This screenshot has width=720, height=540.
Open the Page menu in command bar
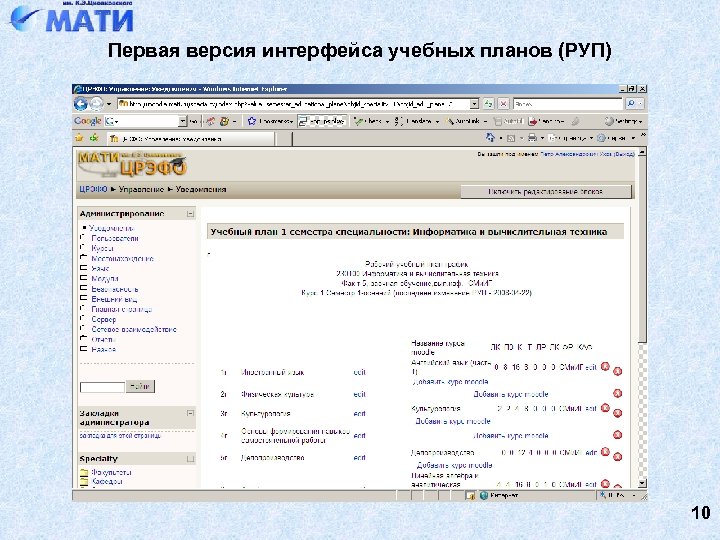tap(569, 138)
